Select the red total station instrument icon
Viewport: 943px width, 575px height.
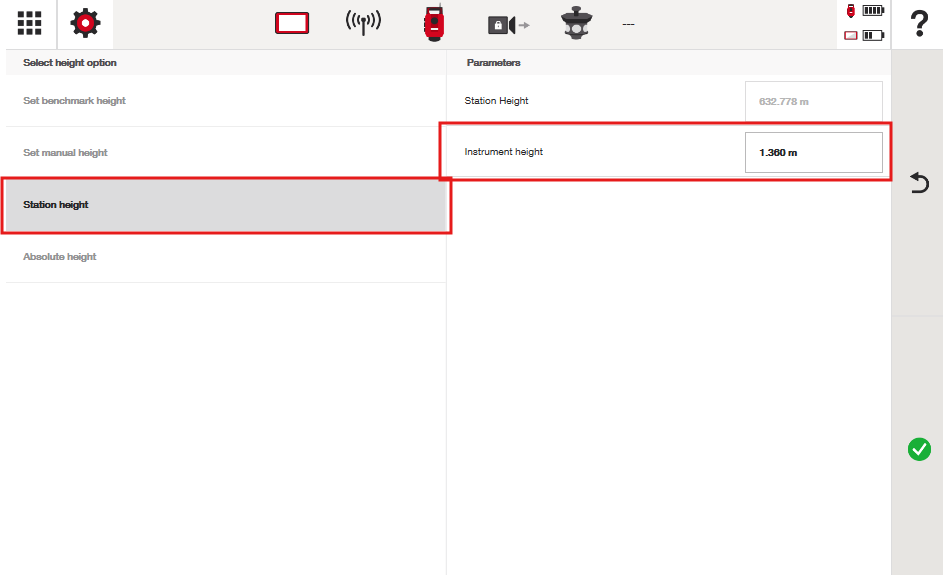(x=433, y=24)
